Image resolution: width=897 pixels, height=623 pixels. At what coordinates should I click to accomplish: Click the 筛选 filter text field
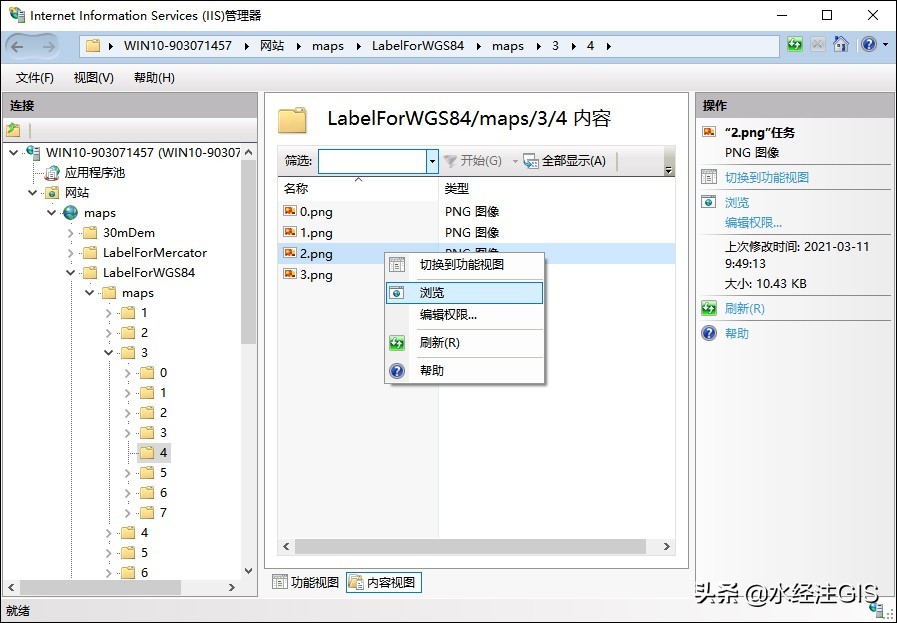coord(372,161)
